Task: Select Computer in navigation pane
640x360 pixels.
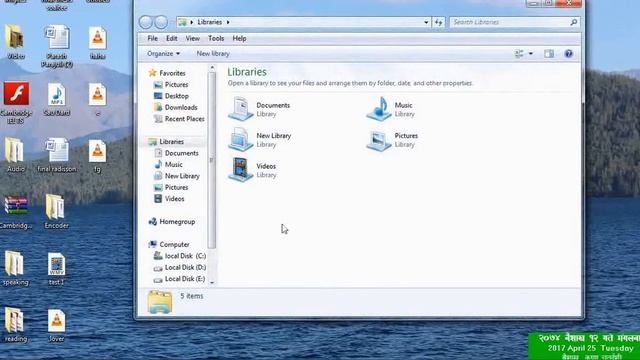Action: 169,244
